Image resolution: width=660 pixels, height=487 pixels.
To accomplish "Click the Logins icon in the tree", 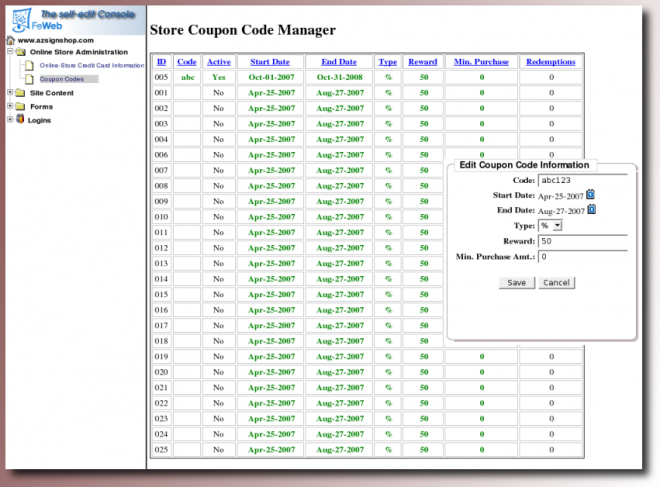I will [x=20, y=120].
